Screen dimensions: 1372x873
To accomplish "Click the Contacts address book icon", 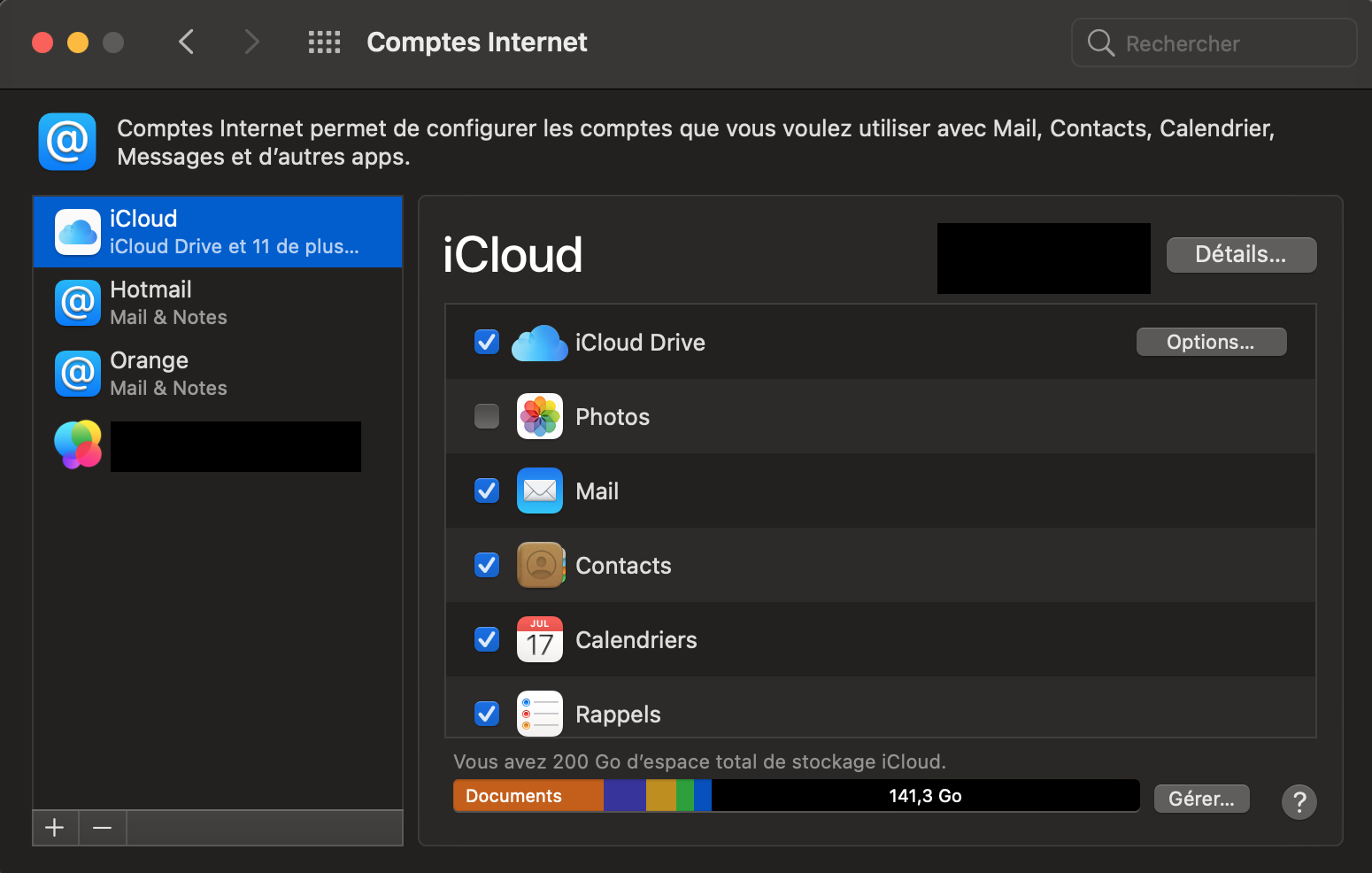I will (x=539, y=565).
